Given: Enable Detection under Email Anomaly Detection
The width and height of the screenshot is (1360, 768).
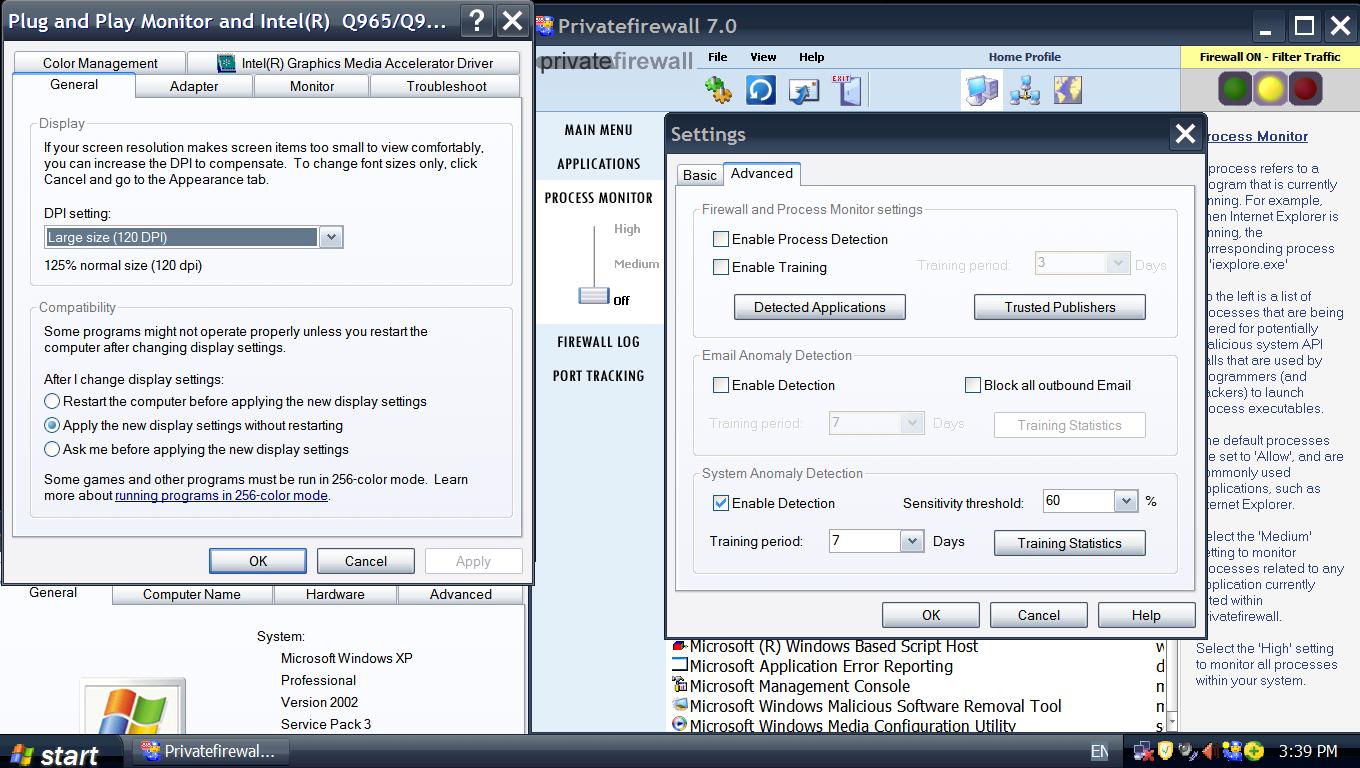Looking at the screenshot, I should 720,385.
